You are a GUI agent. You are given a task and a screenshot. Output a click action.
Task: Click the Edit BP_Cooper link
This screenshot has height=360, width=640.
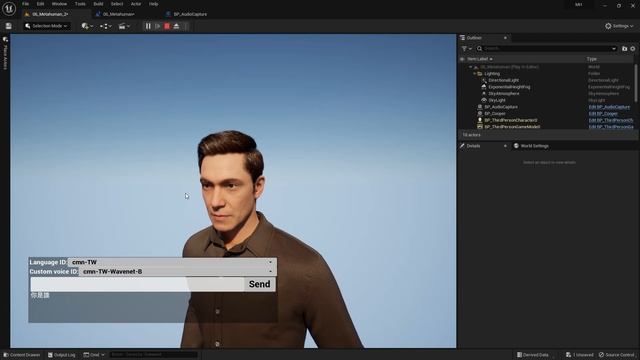click(603, 113)
